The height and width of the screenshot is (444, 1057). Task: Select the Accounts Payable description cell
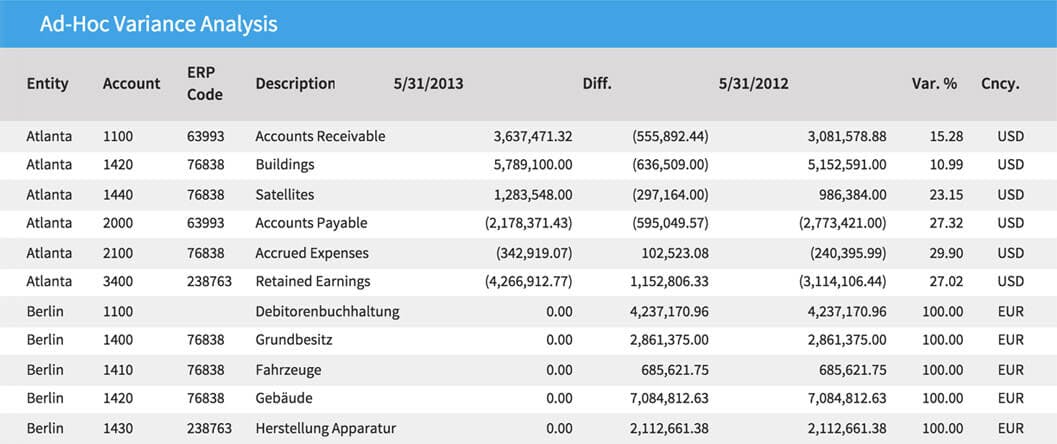(x=311, y=223)
